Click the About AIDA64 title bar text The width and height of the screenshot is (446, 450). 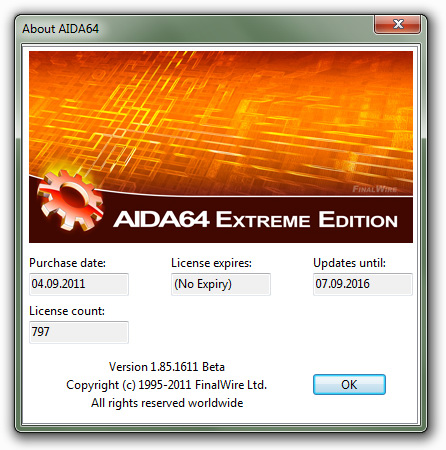[x=60, y=29]
